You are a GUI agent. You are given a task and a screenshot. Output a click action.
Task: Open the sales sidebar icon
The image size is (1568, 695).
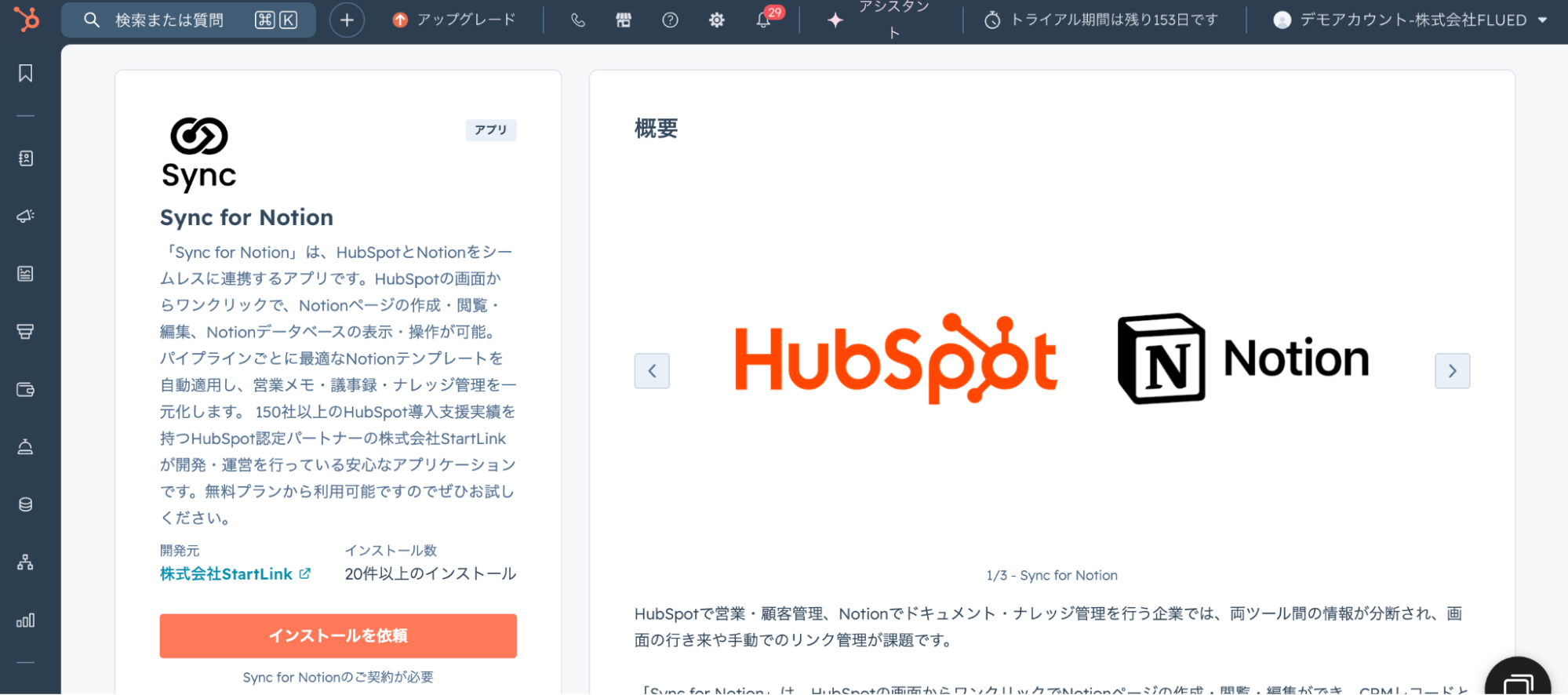click(26, 332)
